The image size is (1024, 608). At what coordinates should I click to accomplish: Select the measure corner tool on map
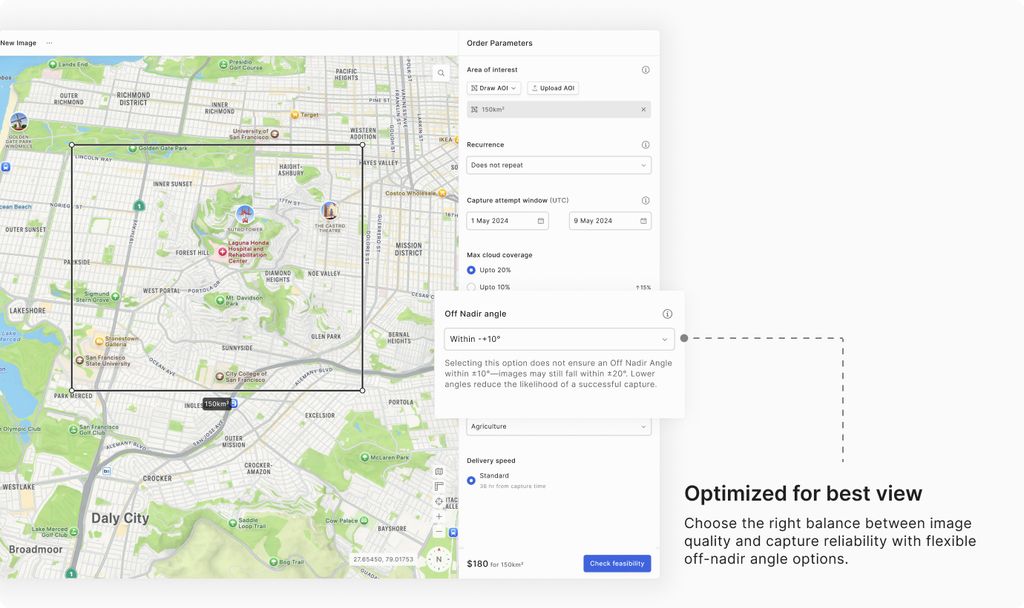click(x=439, y=487)
